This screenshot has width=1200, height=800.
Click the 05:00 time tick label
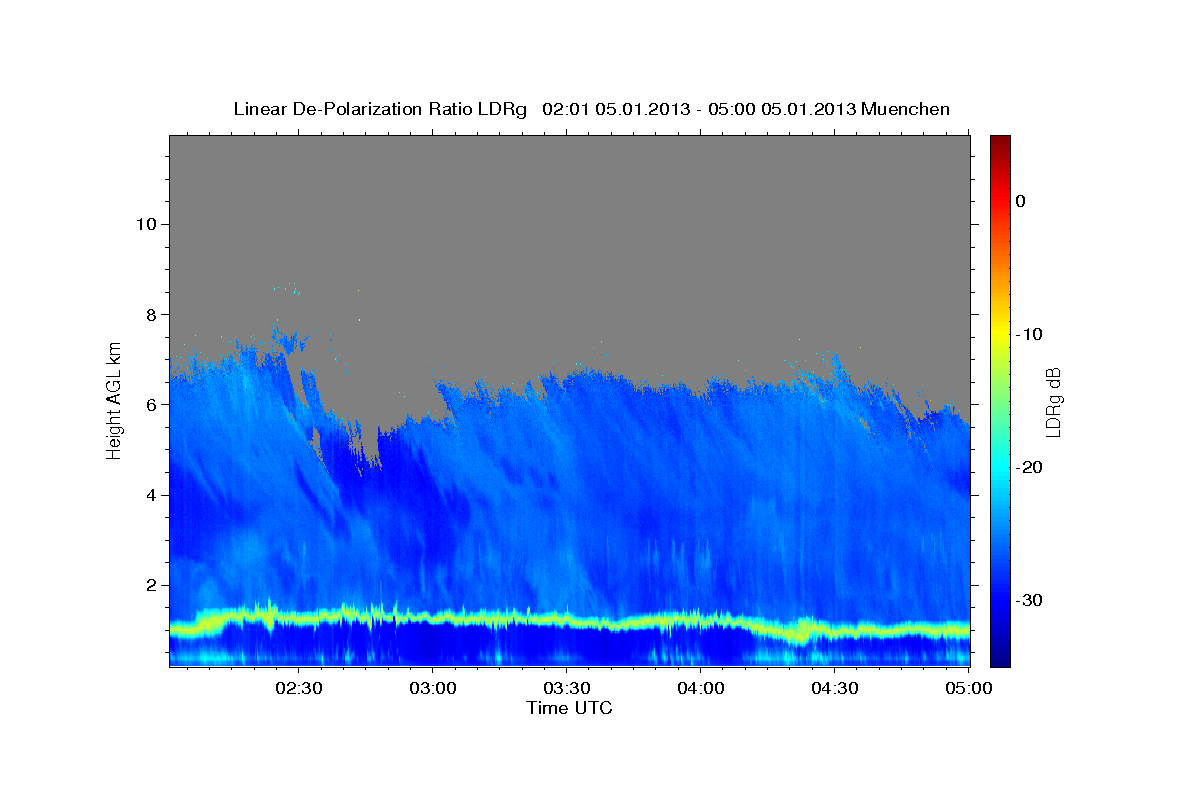coord(969,688)
